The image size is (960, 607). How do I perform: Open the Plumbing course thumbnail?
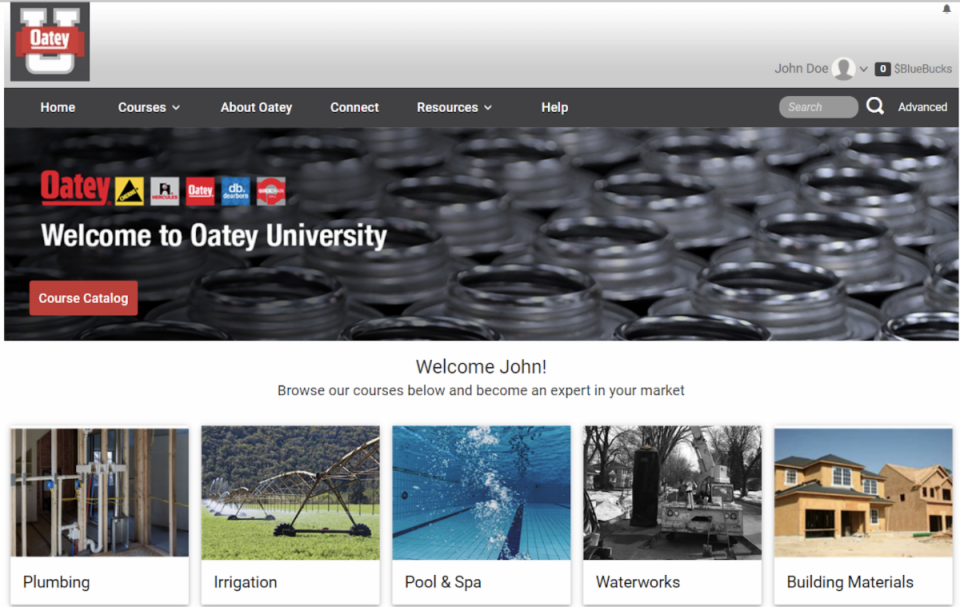(99, 492)
